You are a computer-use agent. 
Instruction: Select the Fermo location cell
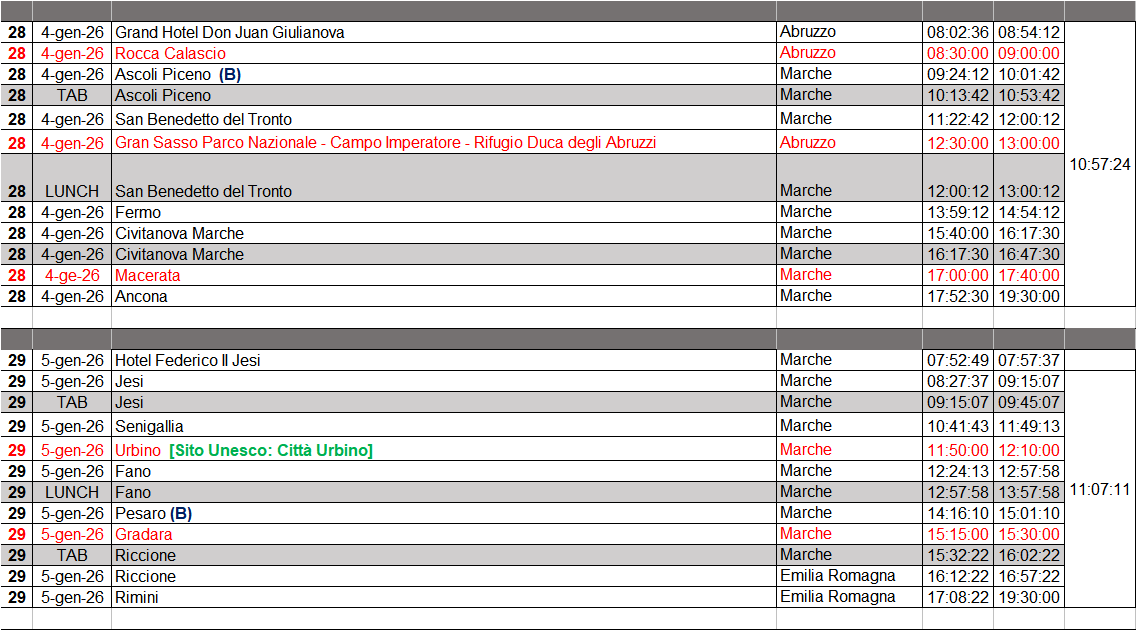pyautogui.click(x=138, y=212)
